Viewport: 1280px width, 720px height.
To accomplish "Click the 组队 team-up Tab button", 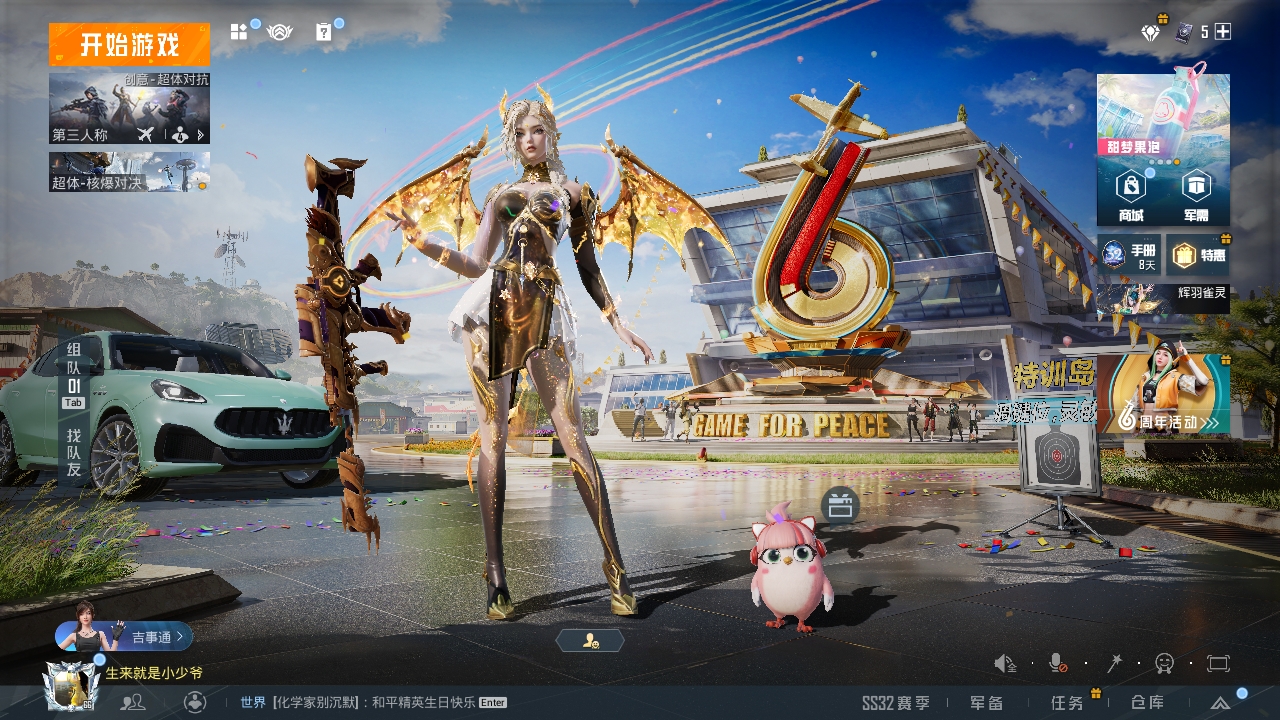I will click(74, 375).
